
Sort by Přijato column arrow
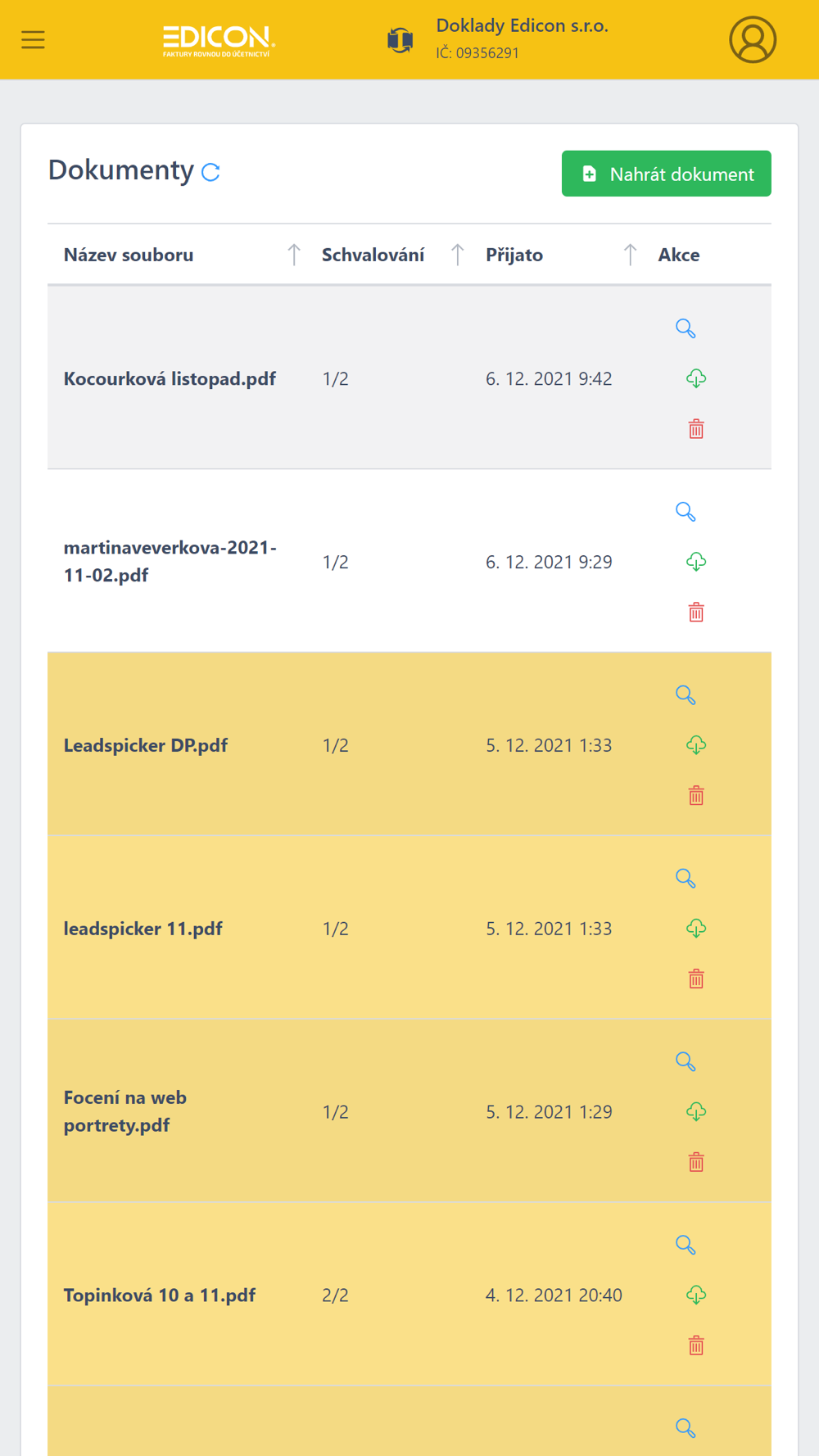coord(630,255)
